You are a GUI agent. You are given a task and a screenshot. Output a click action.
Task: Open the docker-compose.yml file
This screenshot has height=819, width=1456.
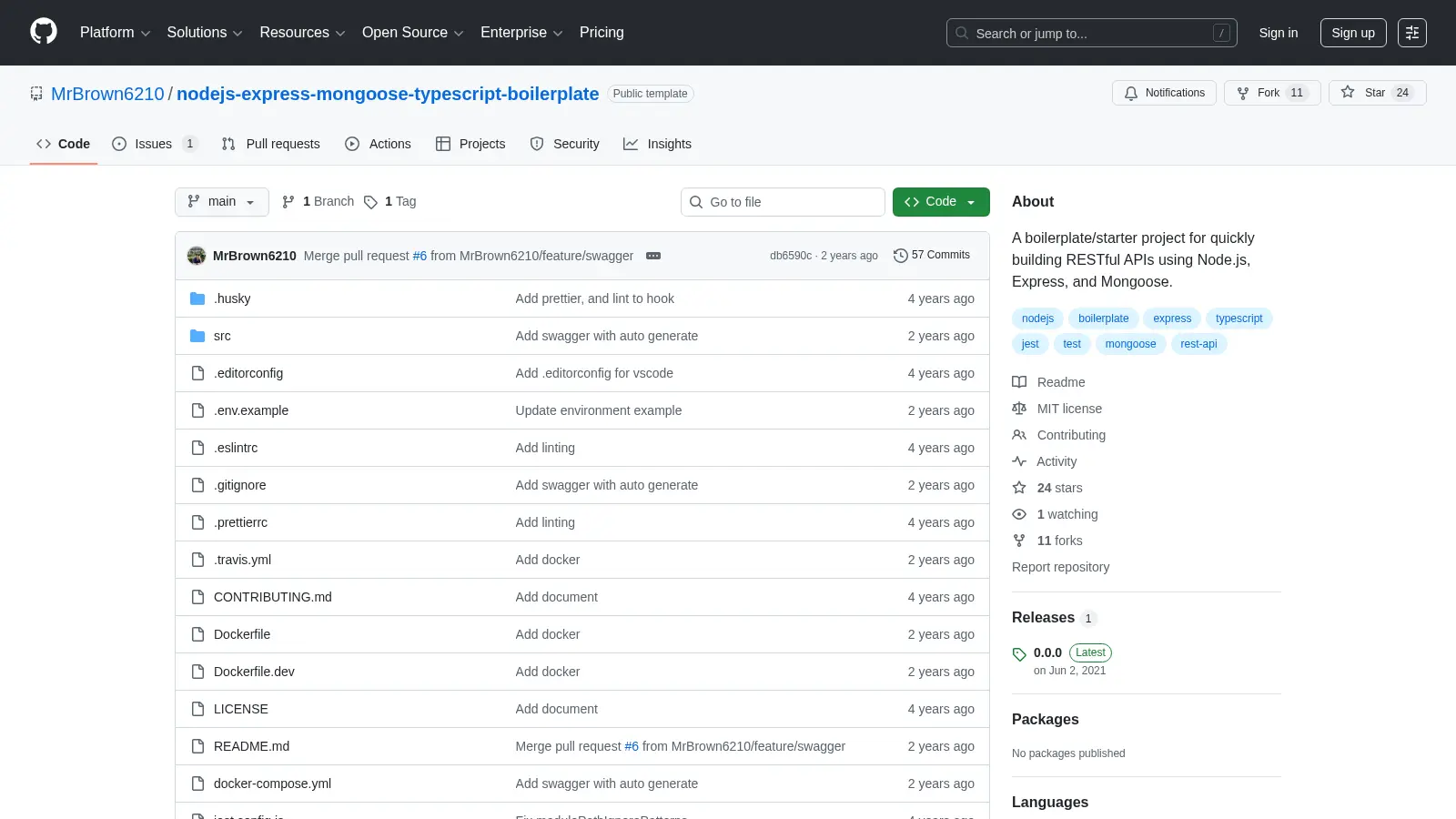272,784
